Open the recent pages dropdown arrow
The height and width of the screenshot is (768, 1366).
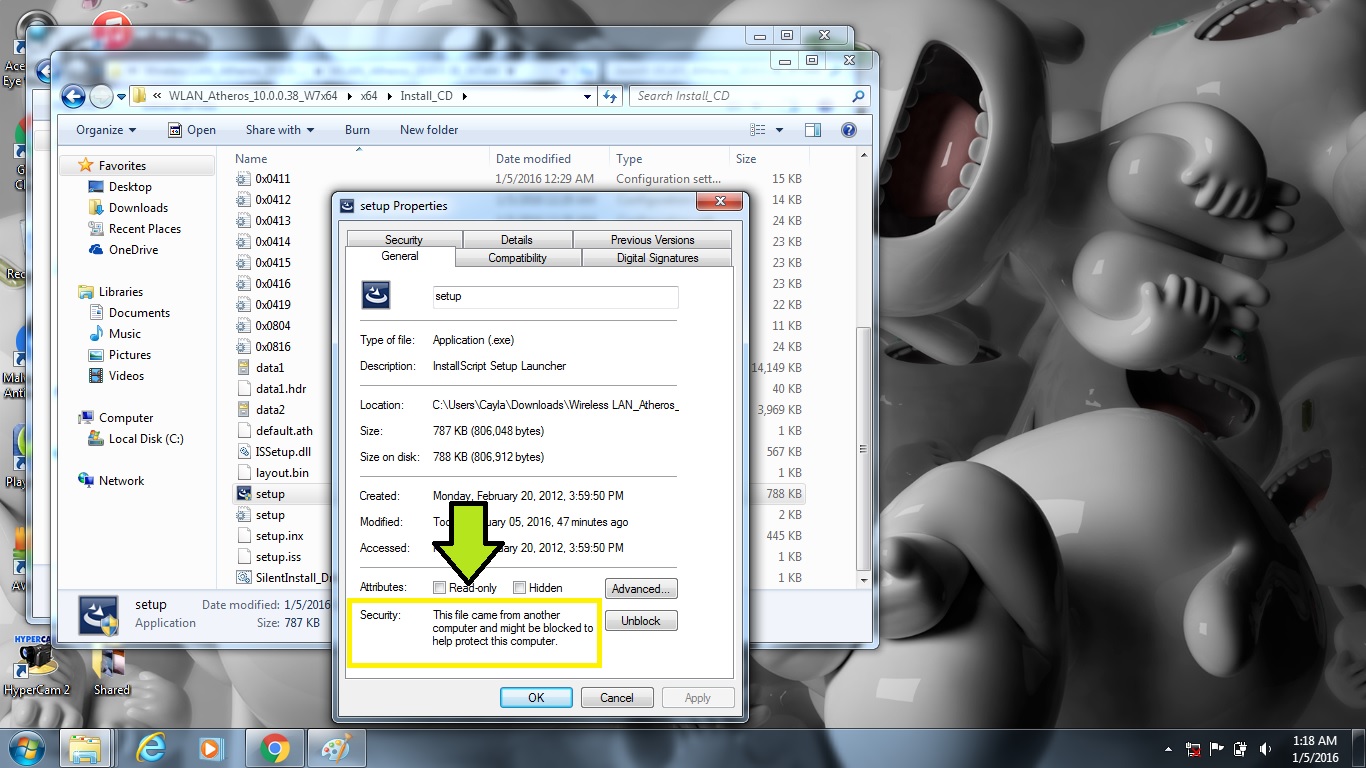121,97
